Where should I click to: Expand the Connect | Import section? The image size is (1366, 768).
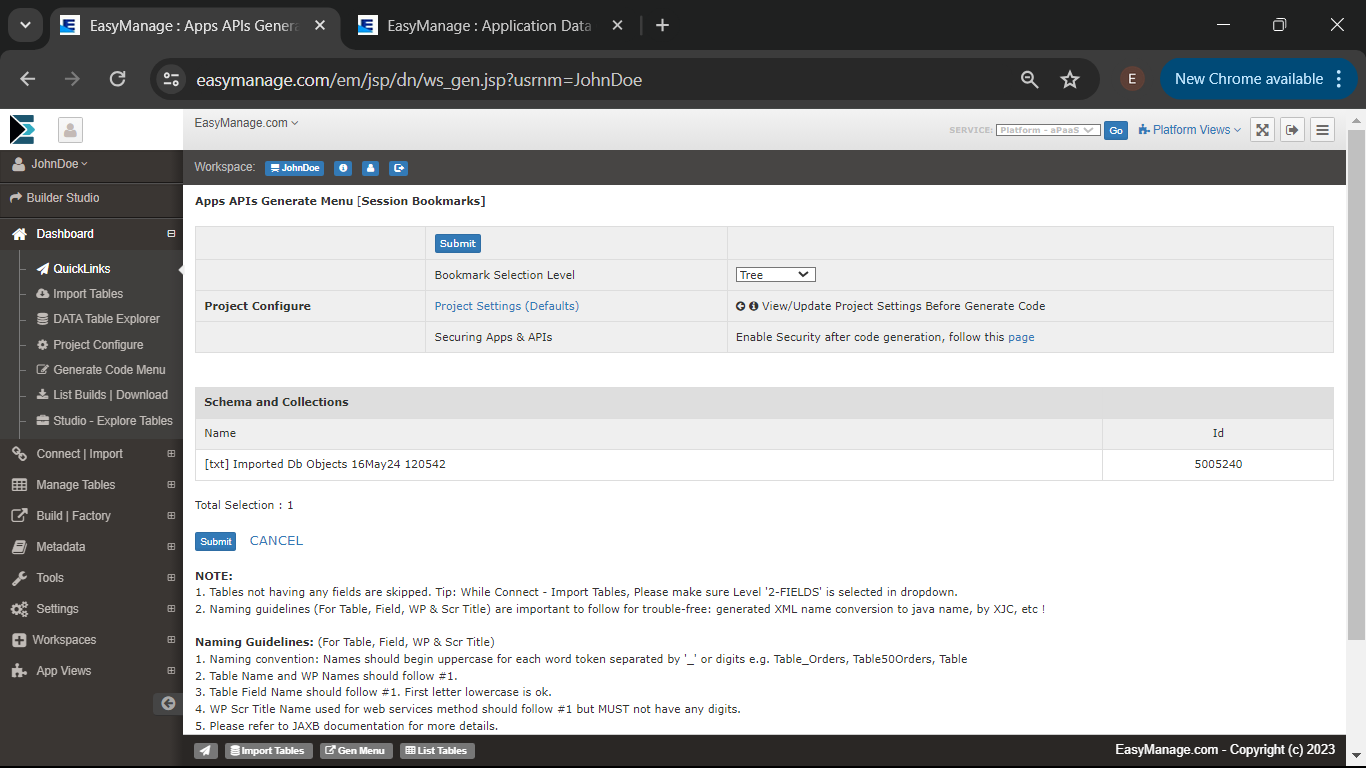click(x=171, y=454)
